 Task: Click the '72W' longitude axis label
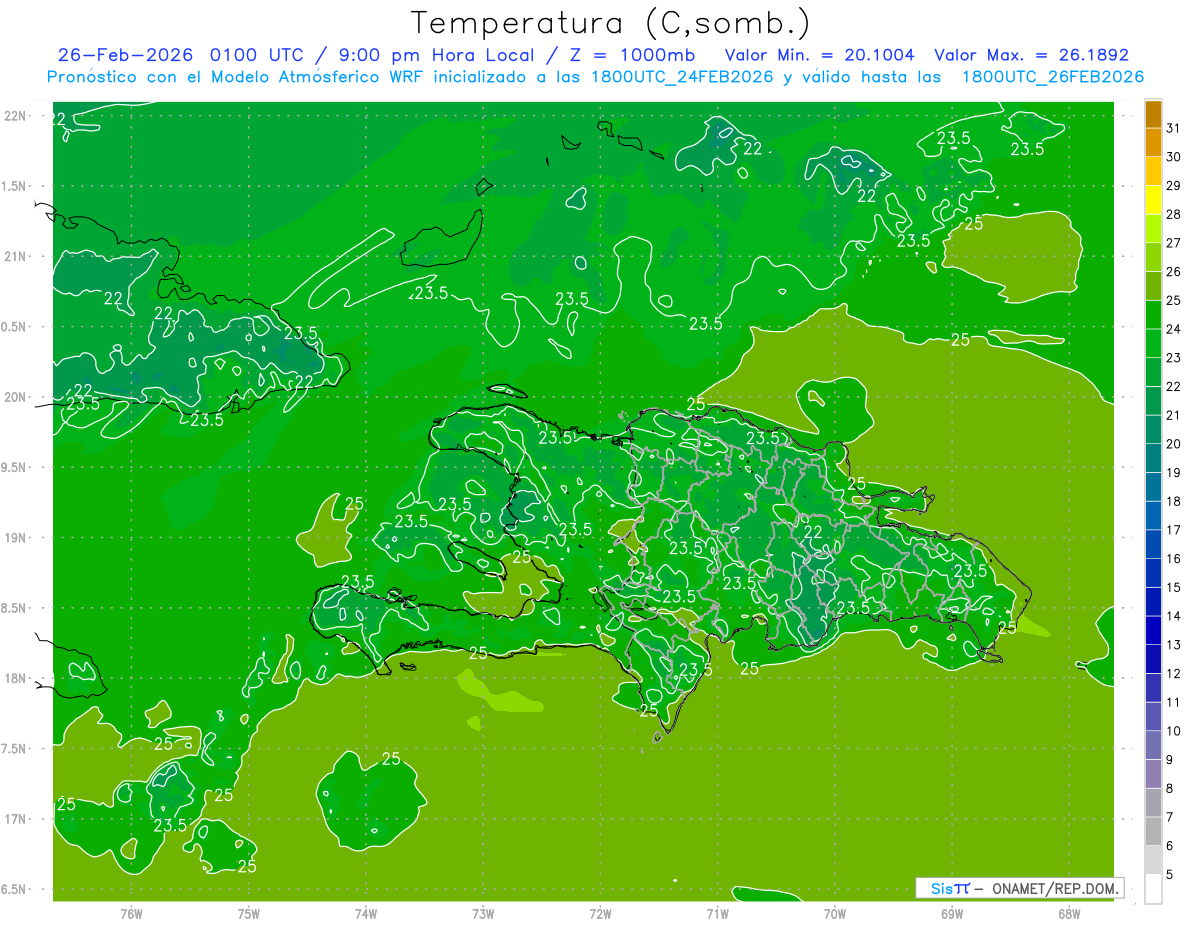[601, 914]
